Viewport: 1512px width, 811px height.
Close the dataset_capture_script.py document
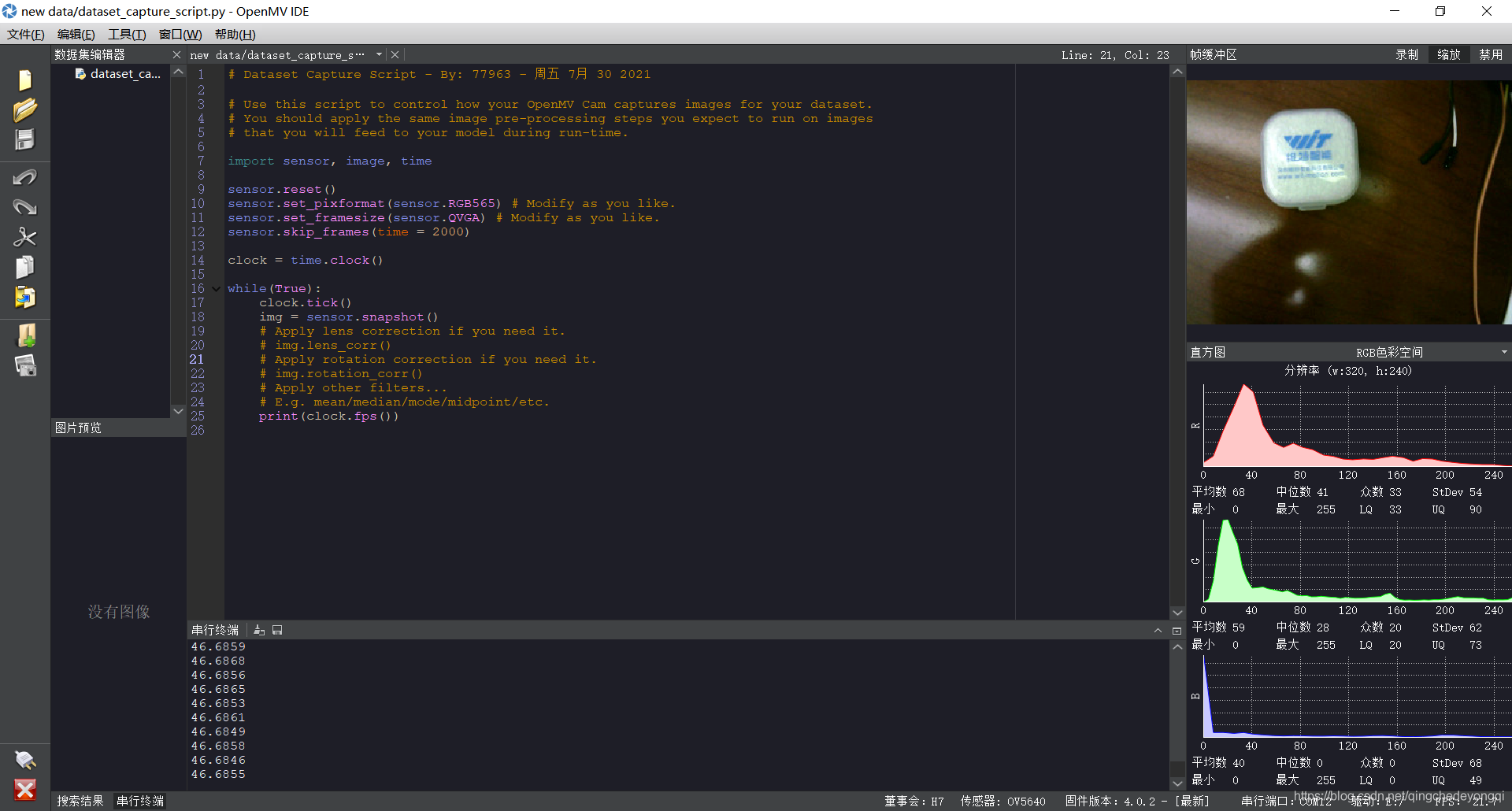click(395, 54)
